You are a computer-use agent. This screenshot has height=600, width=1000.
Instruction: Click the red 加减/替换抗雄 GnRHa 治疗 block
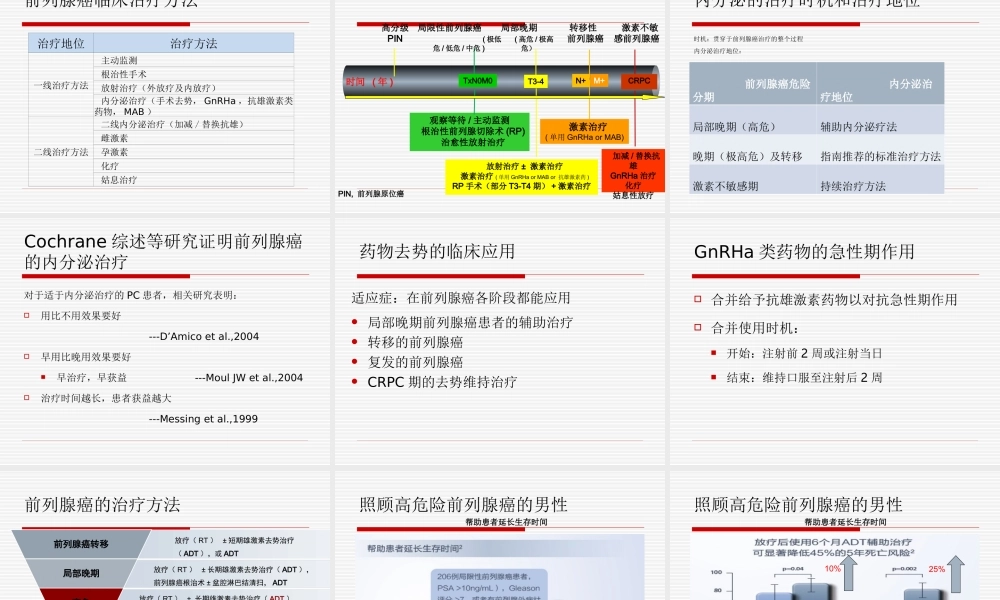[633, 169]
